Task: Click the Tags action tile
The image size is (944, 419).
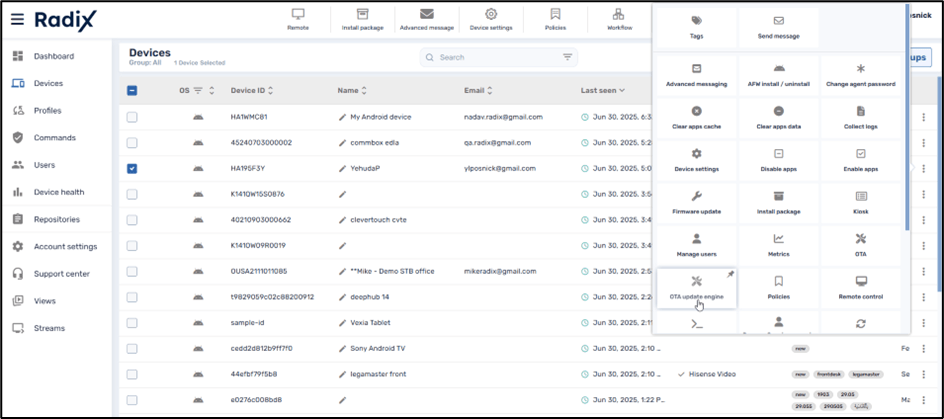Action: [697, 27]
